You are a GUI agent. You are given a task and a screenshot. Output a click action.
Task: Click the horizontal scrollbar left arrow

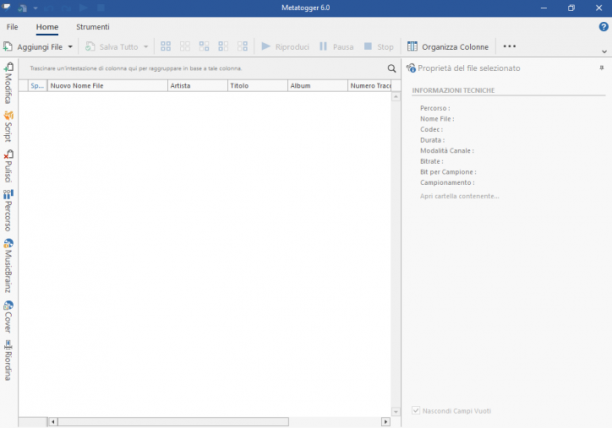[53, 422]
